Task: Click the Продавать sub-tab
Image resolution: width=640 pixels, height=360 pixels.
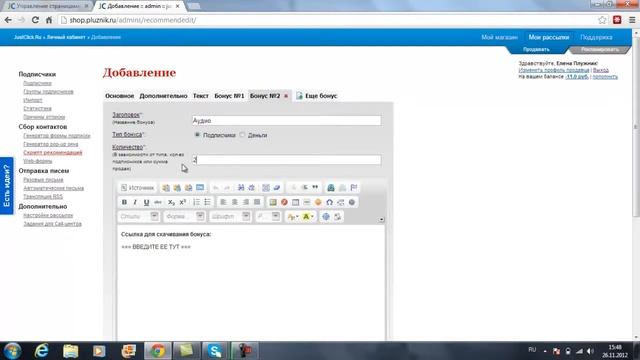Action: (536, 49)
